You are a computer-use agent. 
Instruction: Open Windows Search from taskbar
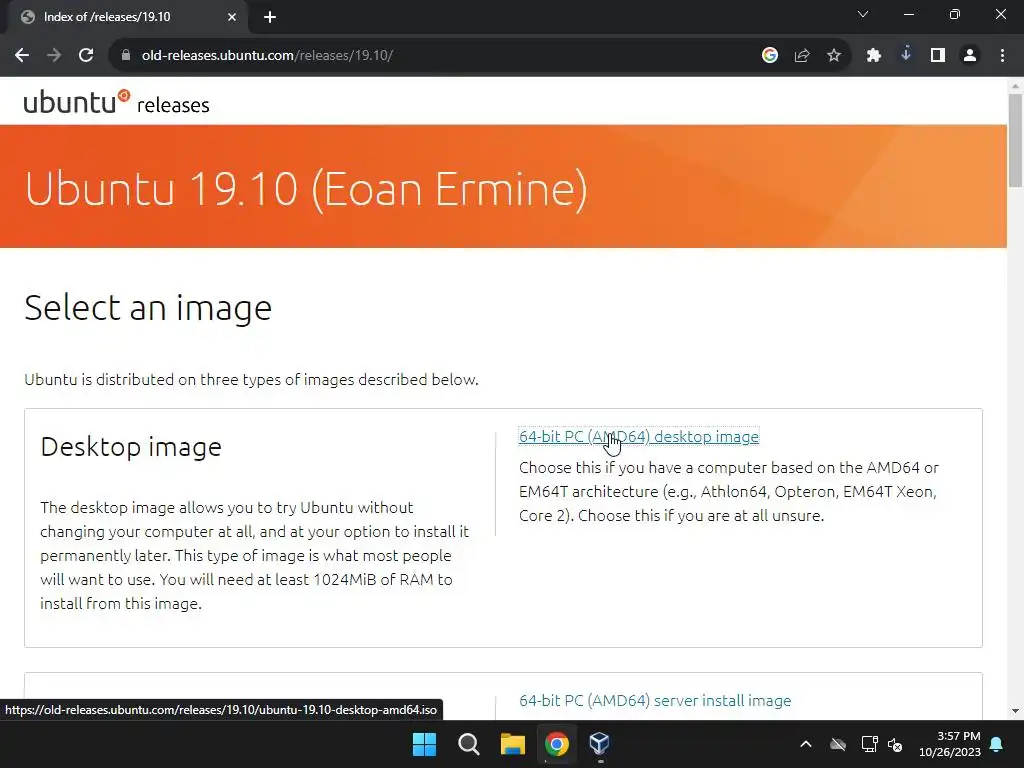pos(469,744)
